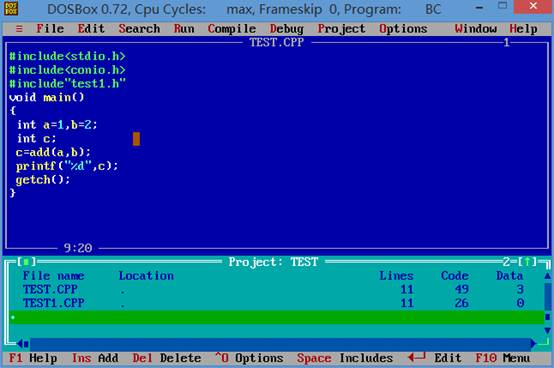This screenshot has height=368, width=554.
Task: Click the horizontal scrollbar left arrow
Action: point(20,343)
